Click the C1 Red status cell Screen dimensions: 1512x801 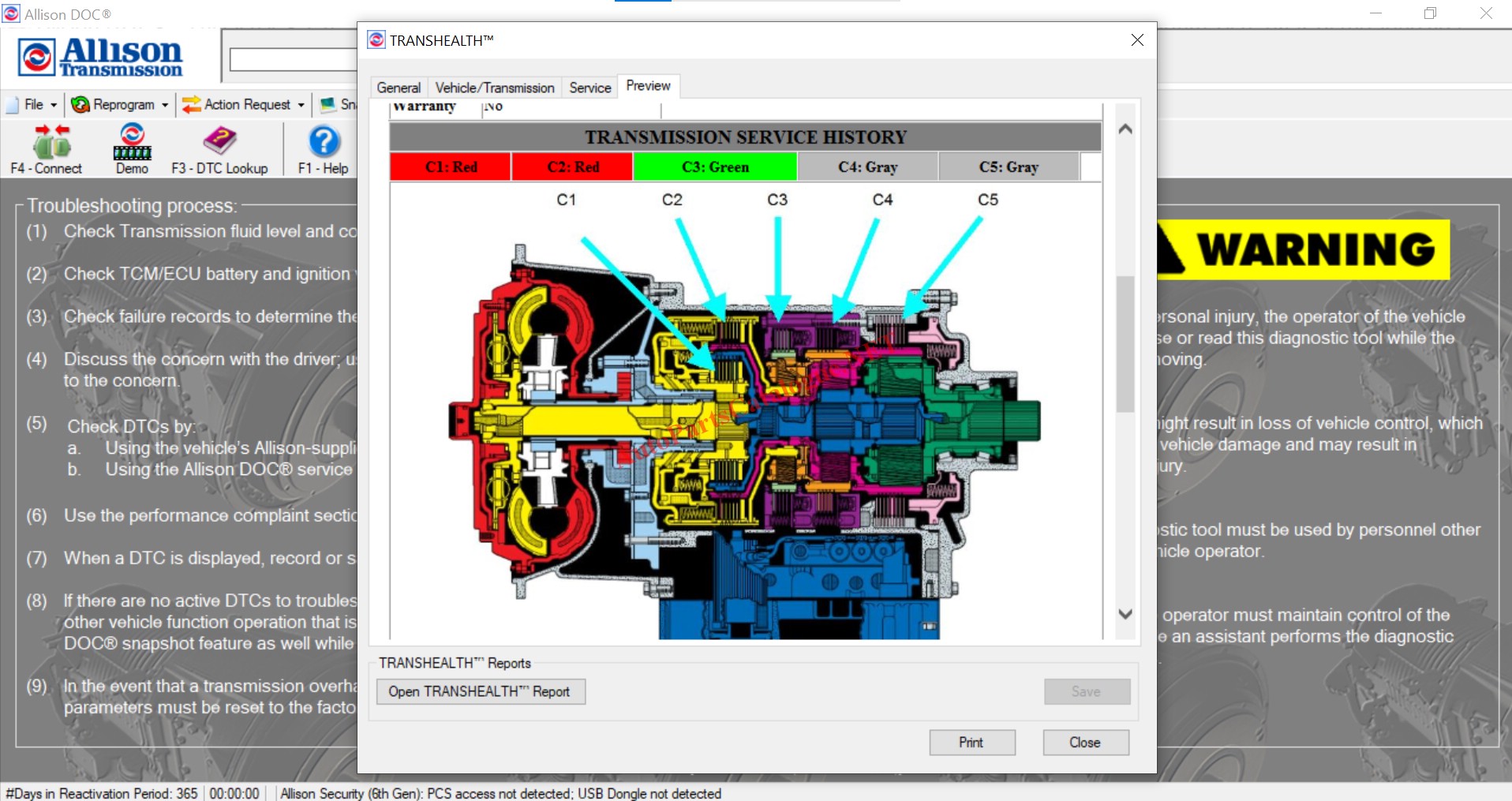click(451, 167)
